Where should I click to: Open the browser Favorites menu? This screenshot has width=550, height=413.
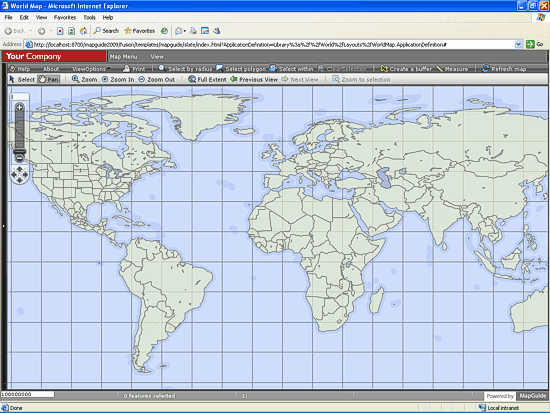(65, 17)
